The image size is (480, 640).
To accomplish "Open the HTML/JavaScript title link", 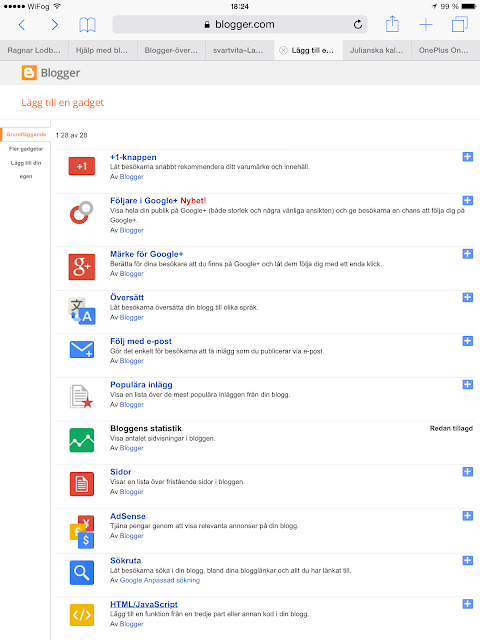I will tap(144, 604).
